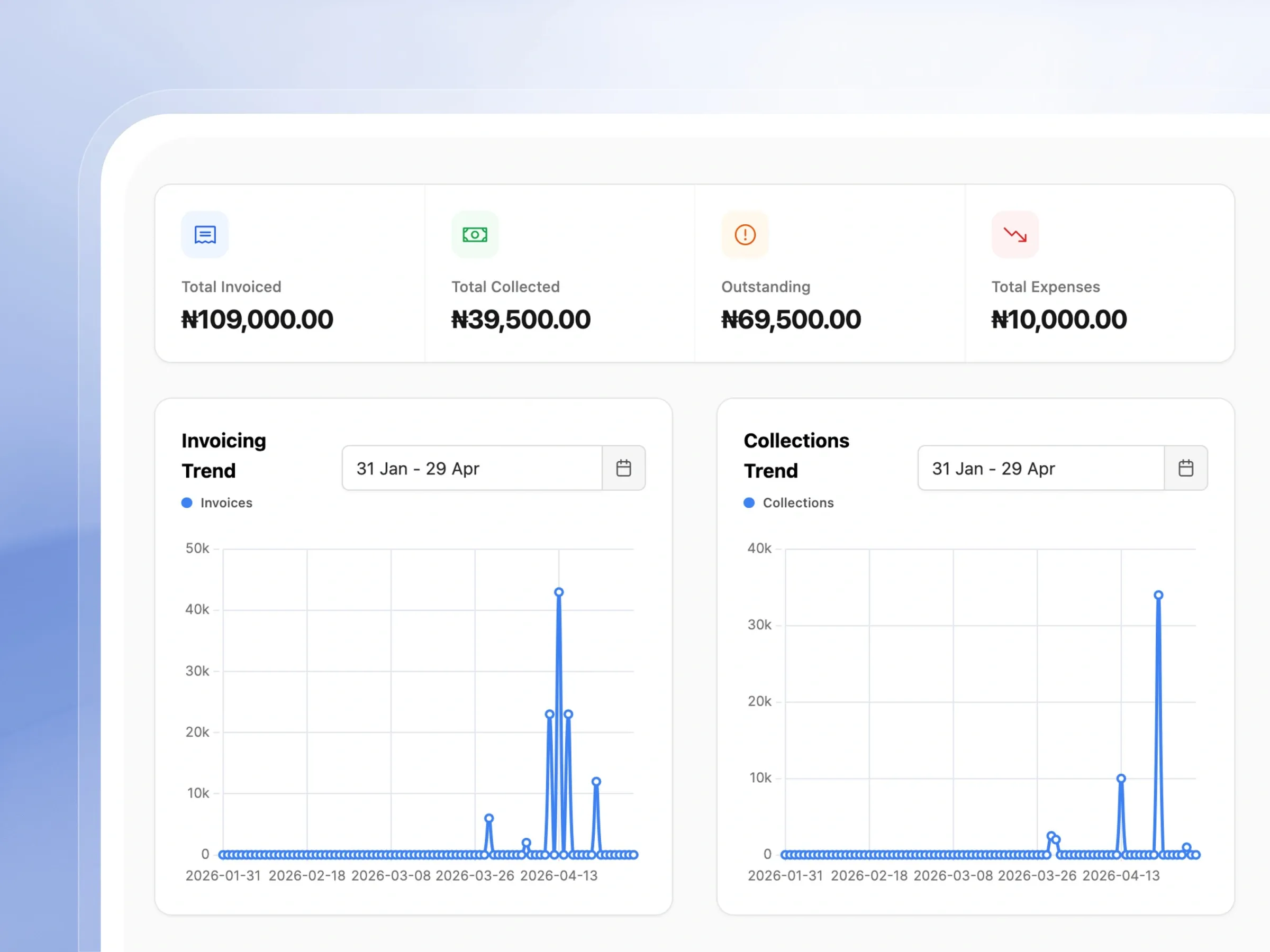Click the Collections Trend date range field
1270x952 pixels.
1041,468
